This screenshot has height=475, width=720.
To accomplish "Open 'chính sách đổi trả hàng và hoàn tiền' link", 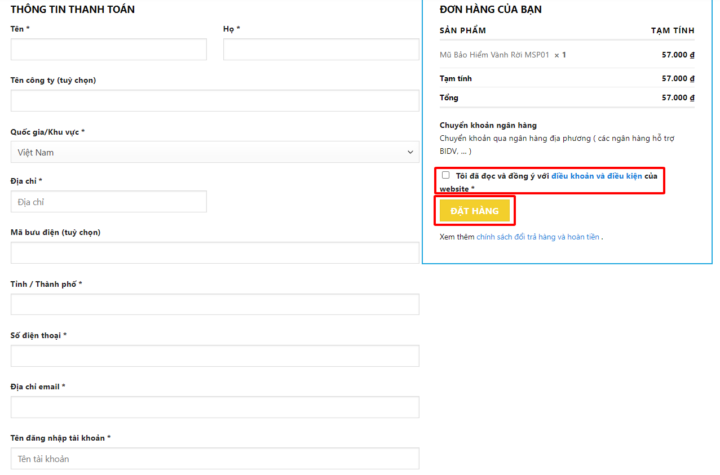I will click(x=538, y=237).
